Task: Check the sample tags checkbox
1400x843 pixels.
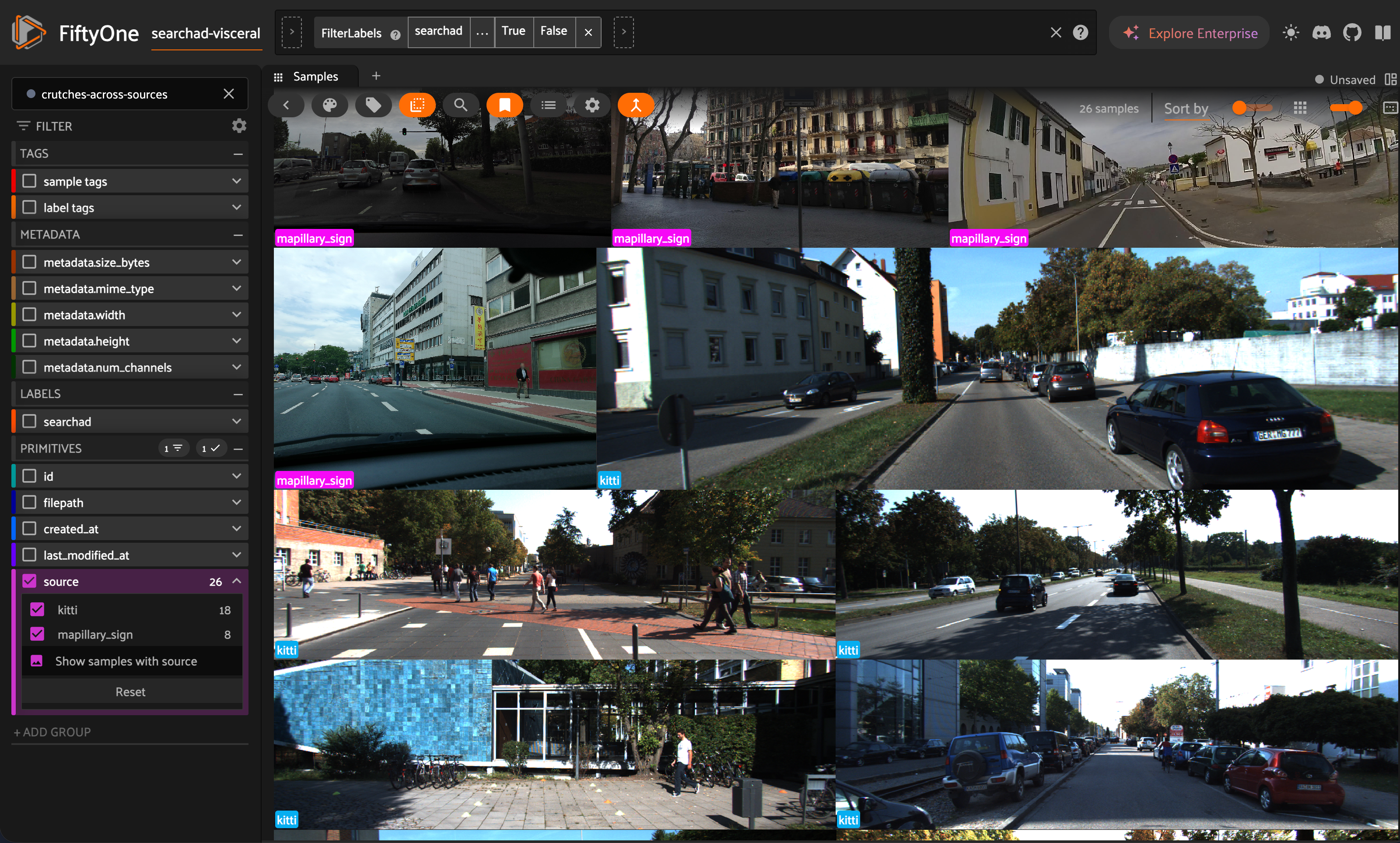Action: pos(29,181)
